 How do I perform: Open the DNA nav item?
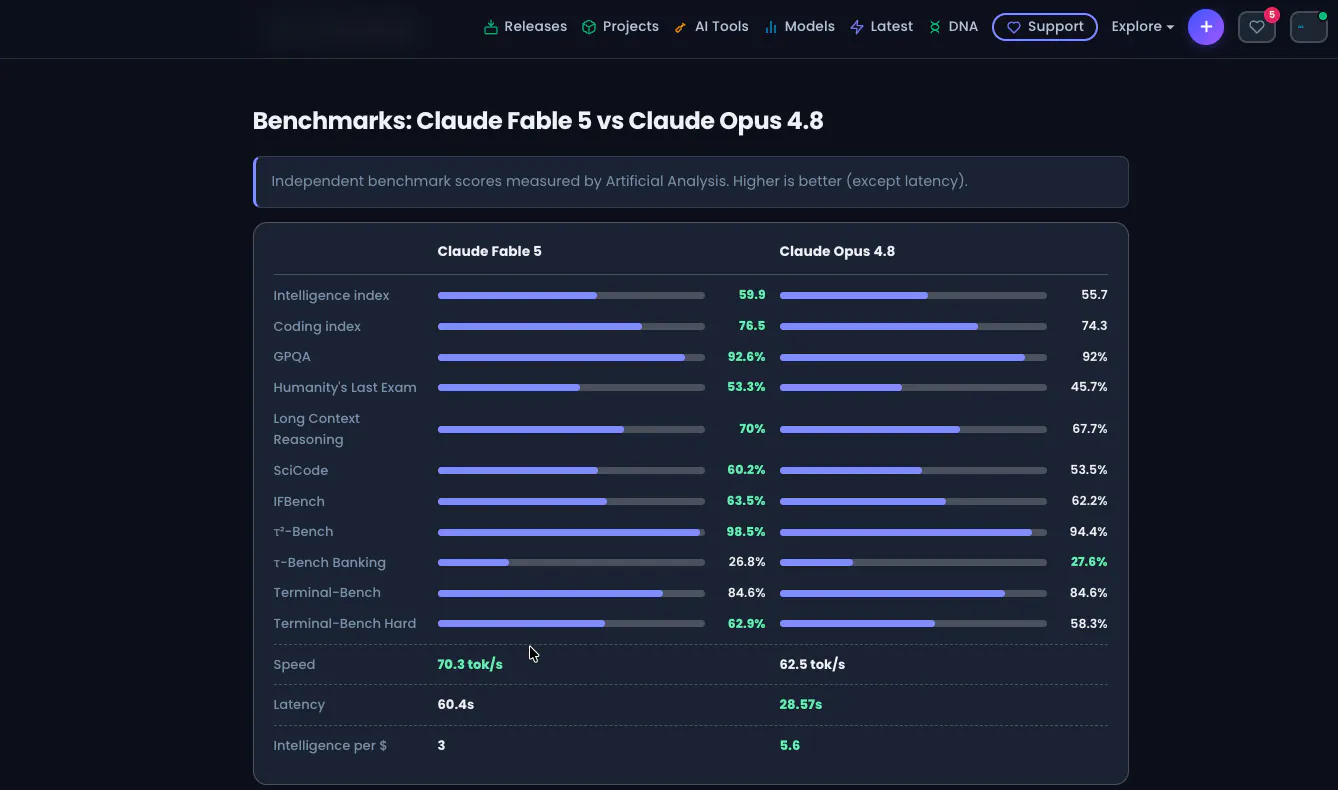(953, 27)
